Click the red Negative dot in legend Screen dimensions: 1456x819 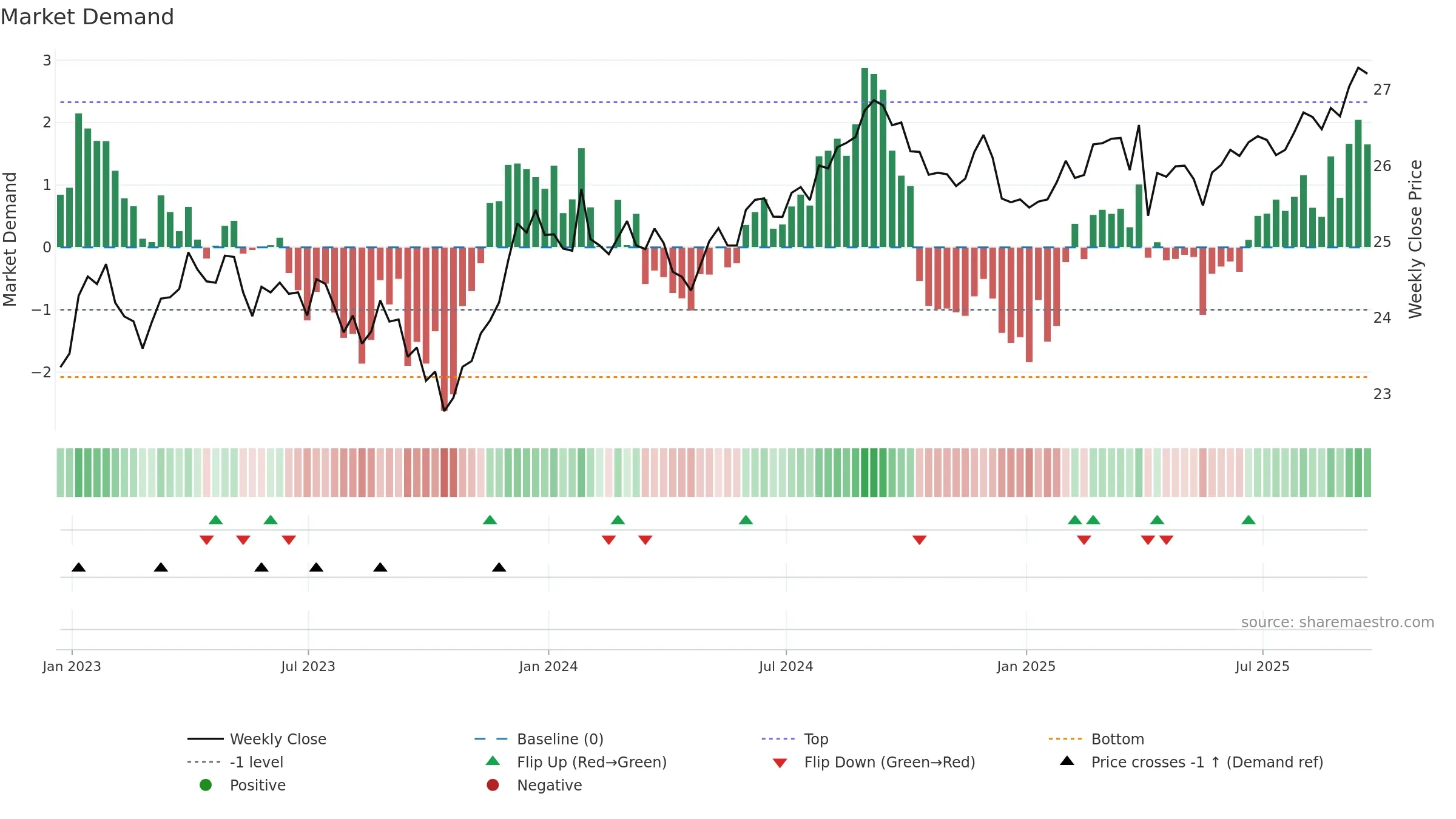click(x=493, y=785)
